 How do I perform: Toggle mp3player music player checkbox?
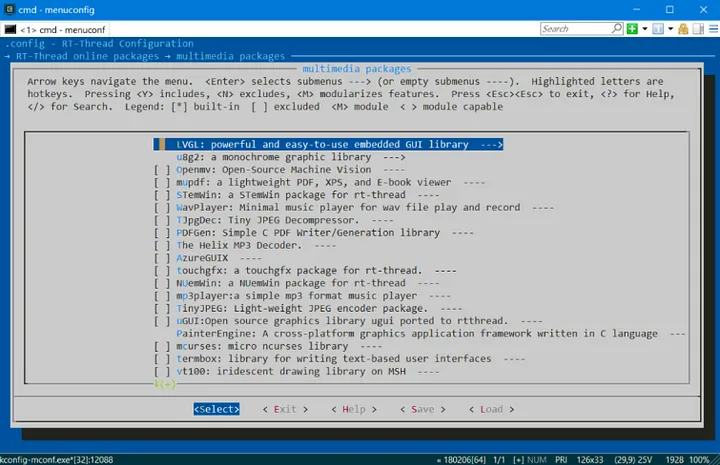(162, 296)
